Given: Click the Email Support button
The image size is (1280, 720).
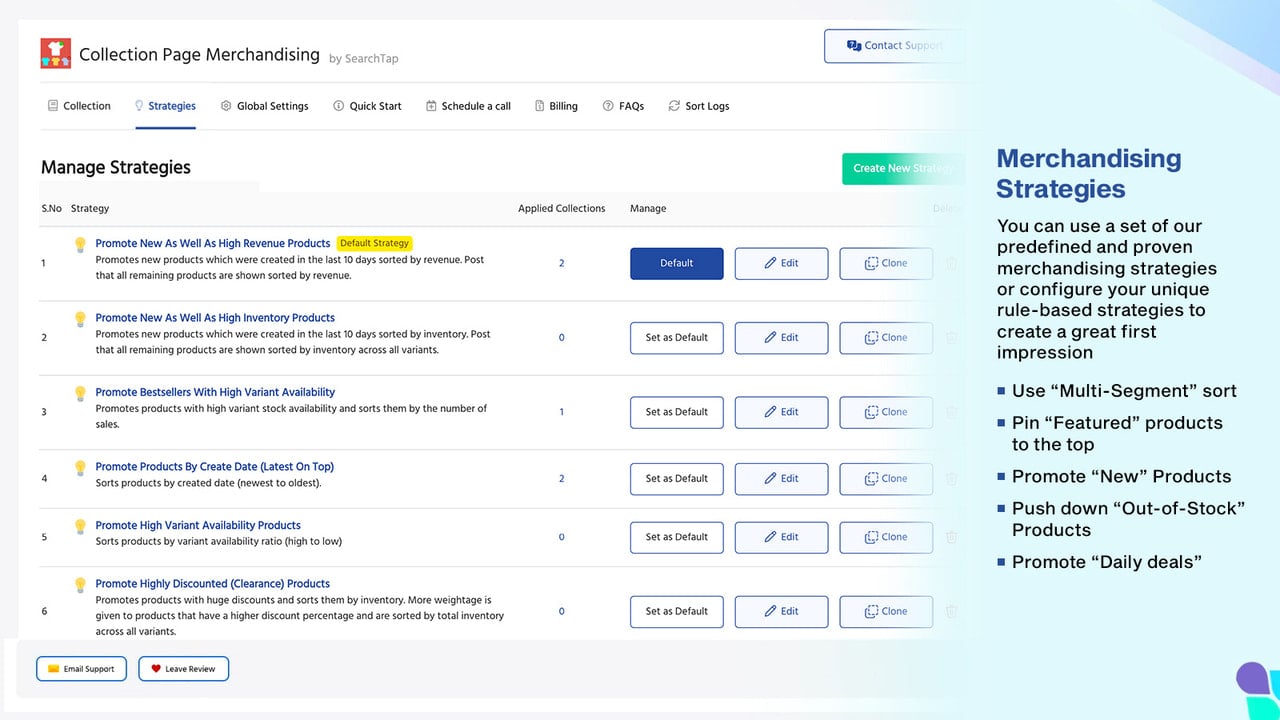Looking at the screenshot, I should point(81,669).
